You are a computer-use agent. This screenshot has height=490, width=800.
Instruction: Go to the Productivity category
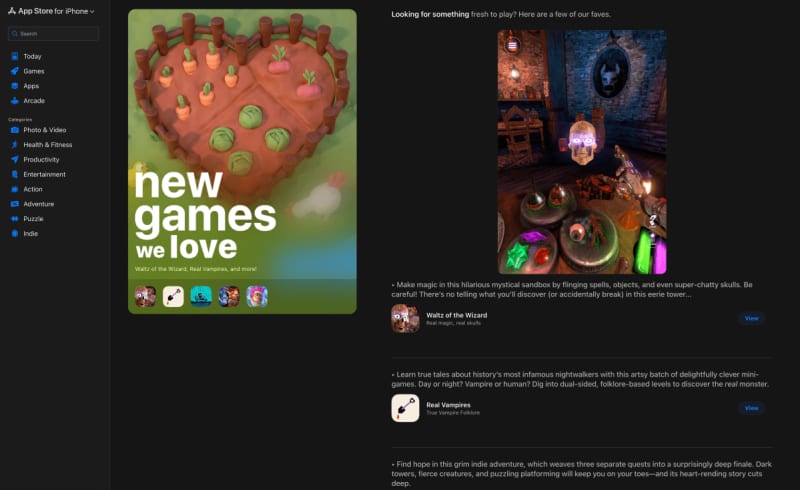[41, 160]
